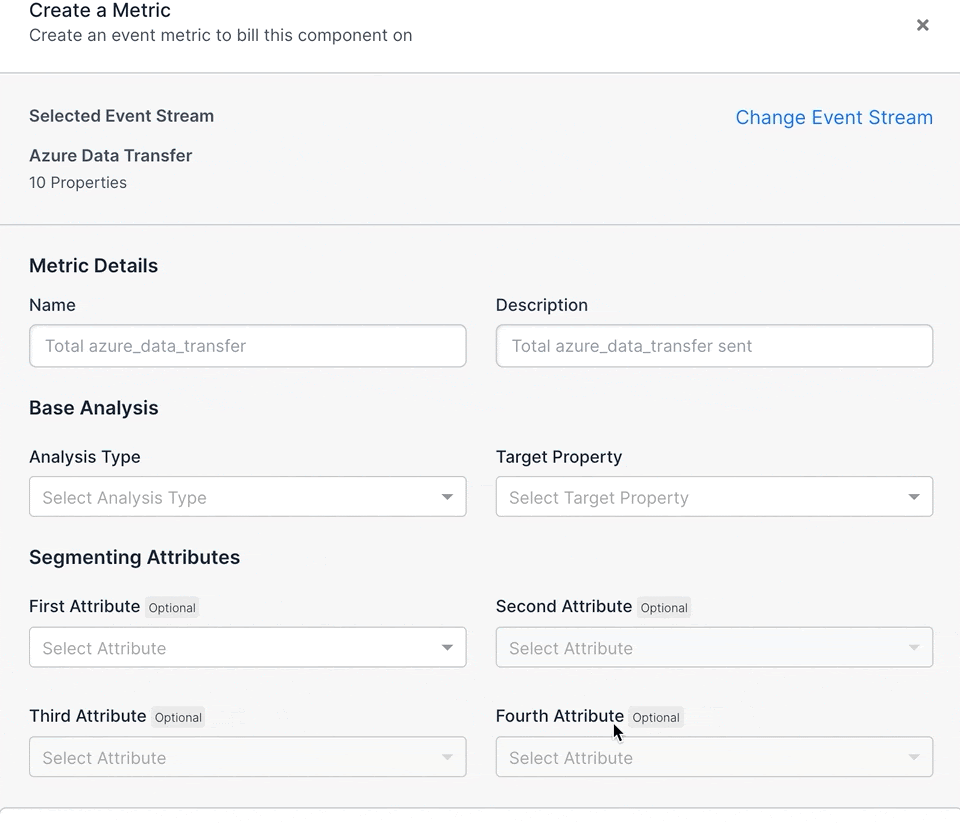
Task: Click the Optional badge beside First Attribute
Action: pyautogui.click(x=172, y=607)
